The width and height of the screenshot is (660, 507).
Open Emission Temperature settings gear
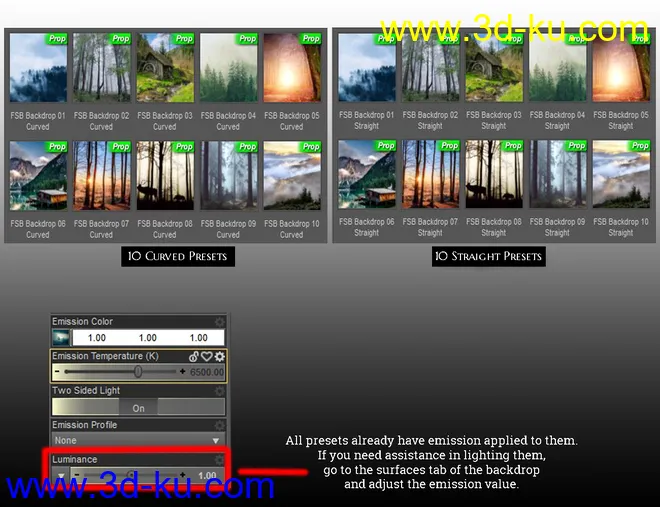[219, 356]
